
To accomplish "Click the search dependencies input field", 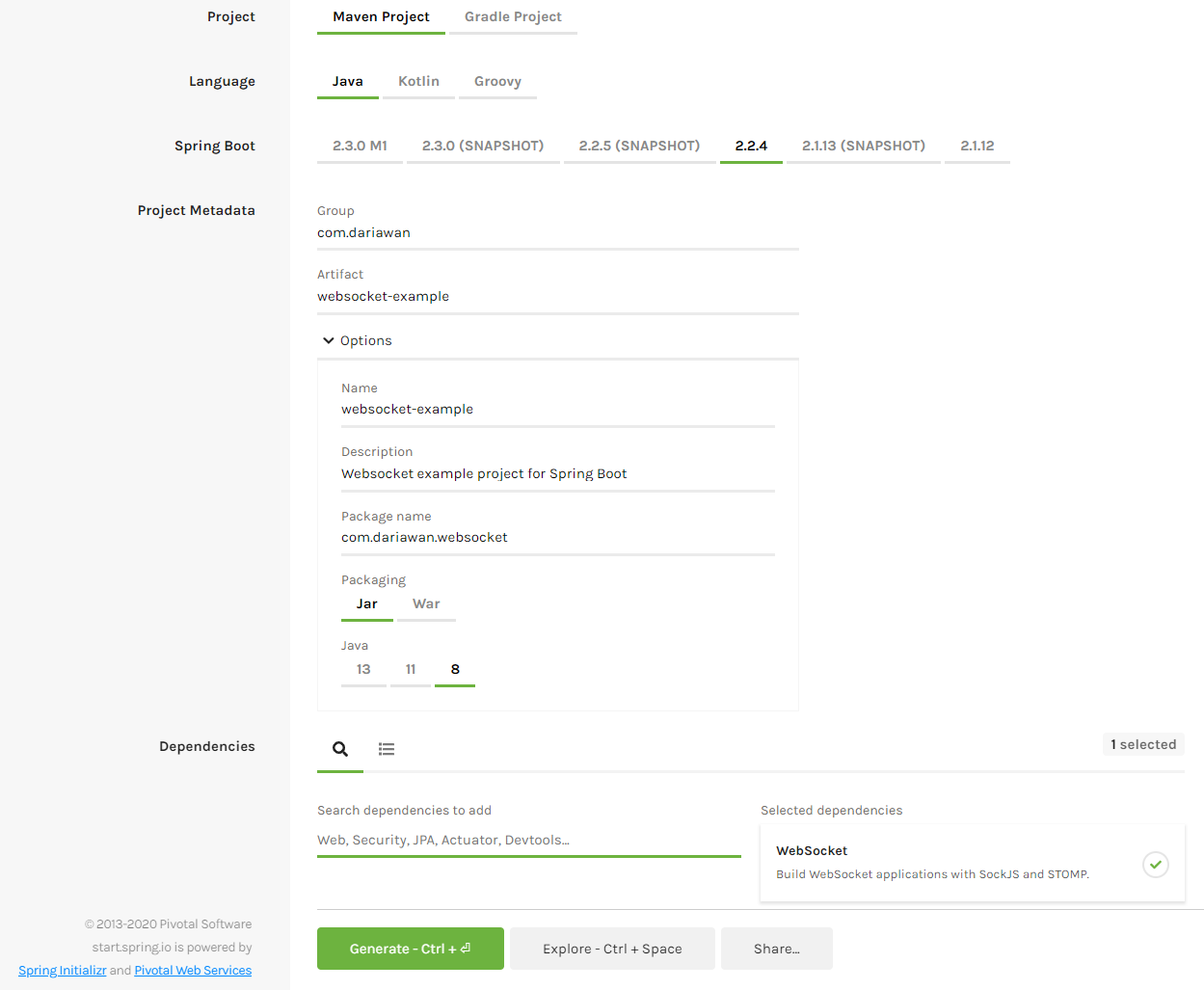I will pos(528,840).
